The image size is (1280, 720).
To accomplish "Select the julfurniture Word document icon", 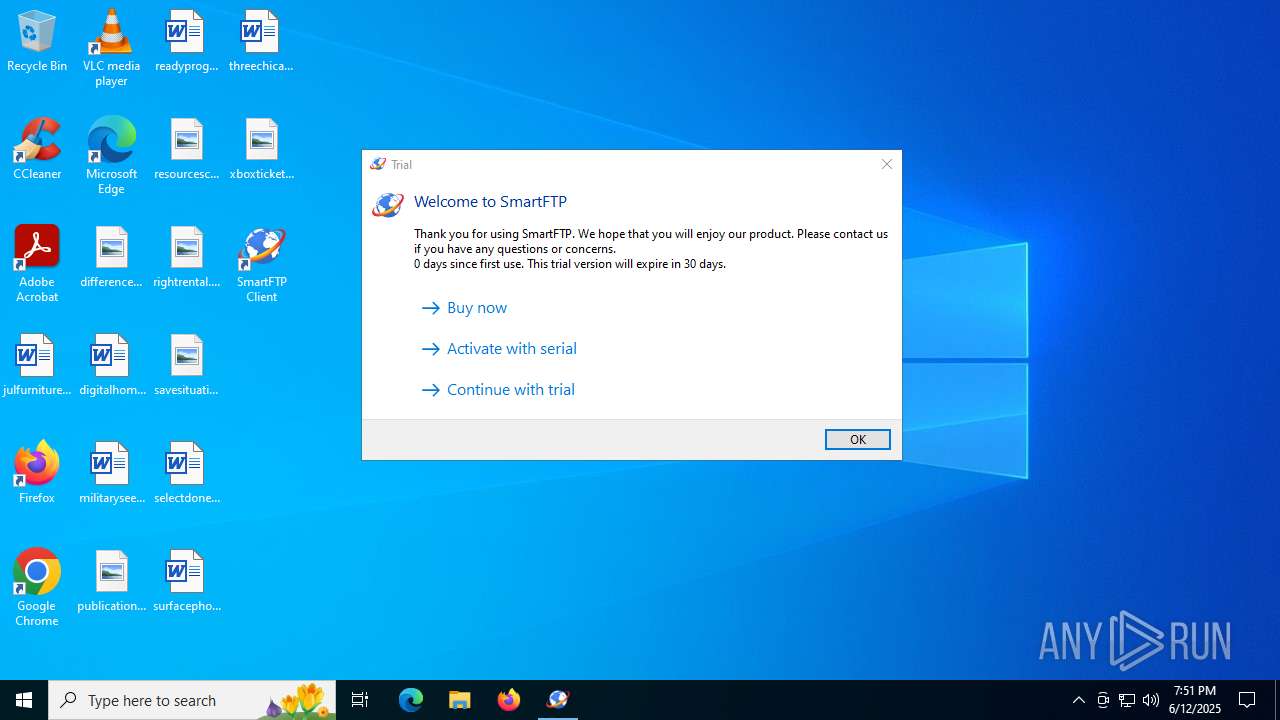I will point(37,366).
